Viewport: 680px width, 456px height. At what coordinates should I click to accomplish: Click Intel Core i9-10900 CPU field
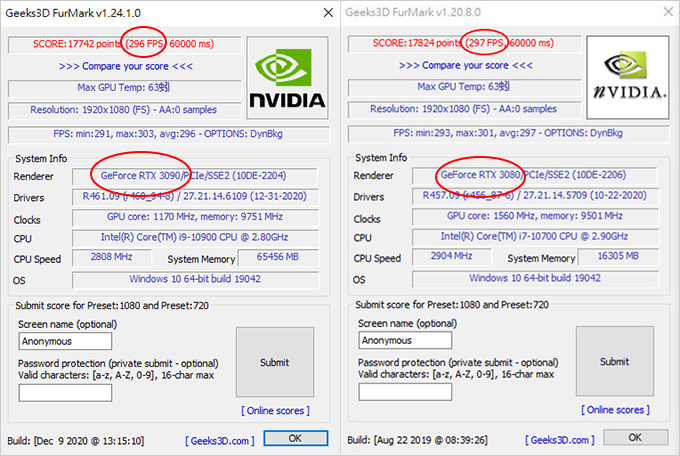coord(195,237)
